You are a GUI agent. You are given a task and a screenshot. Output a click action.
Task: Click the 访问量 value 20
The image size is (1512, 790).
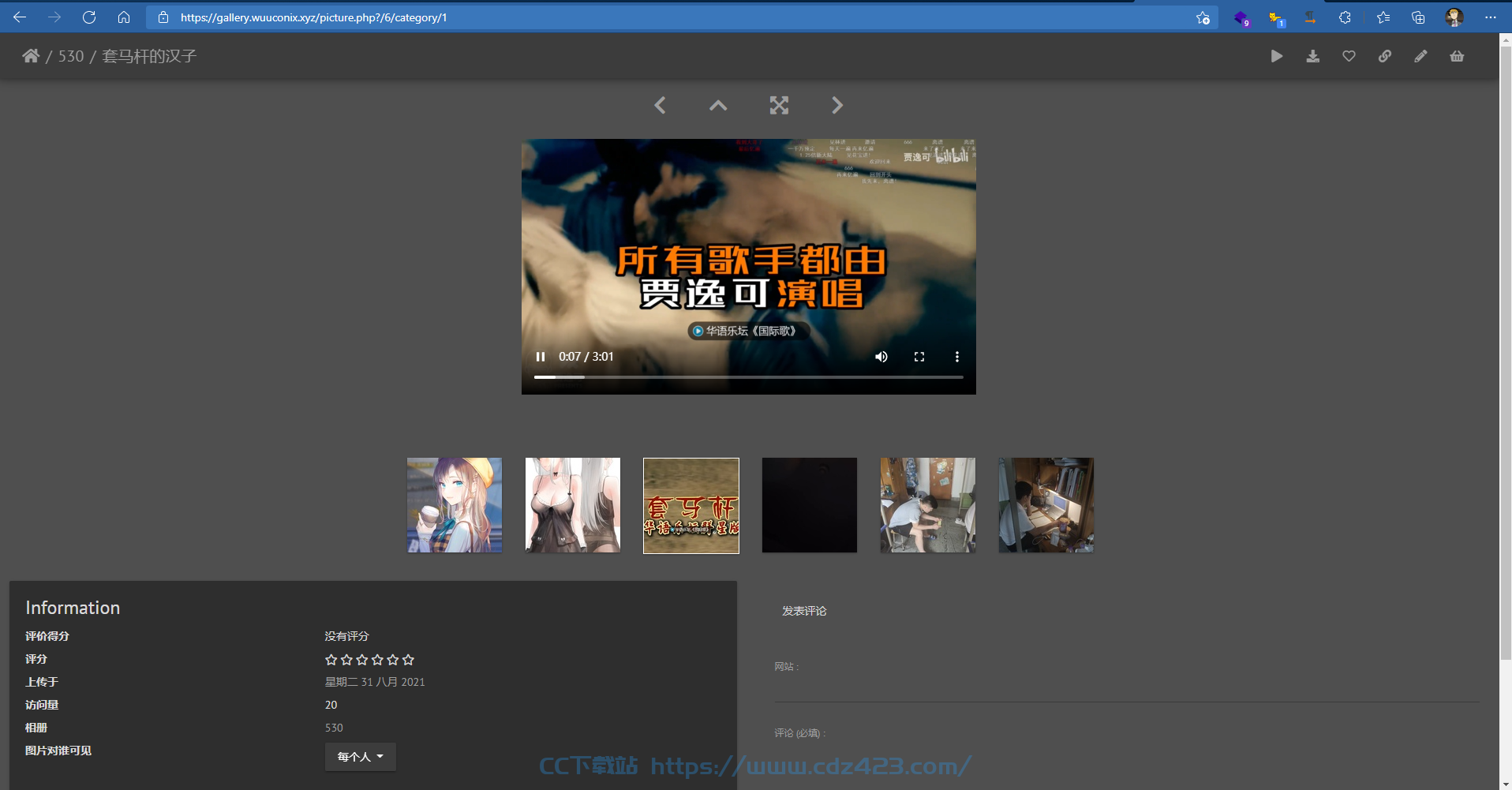[331, 705]
